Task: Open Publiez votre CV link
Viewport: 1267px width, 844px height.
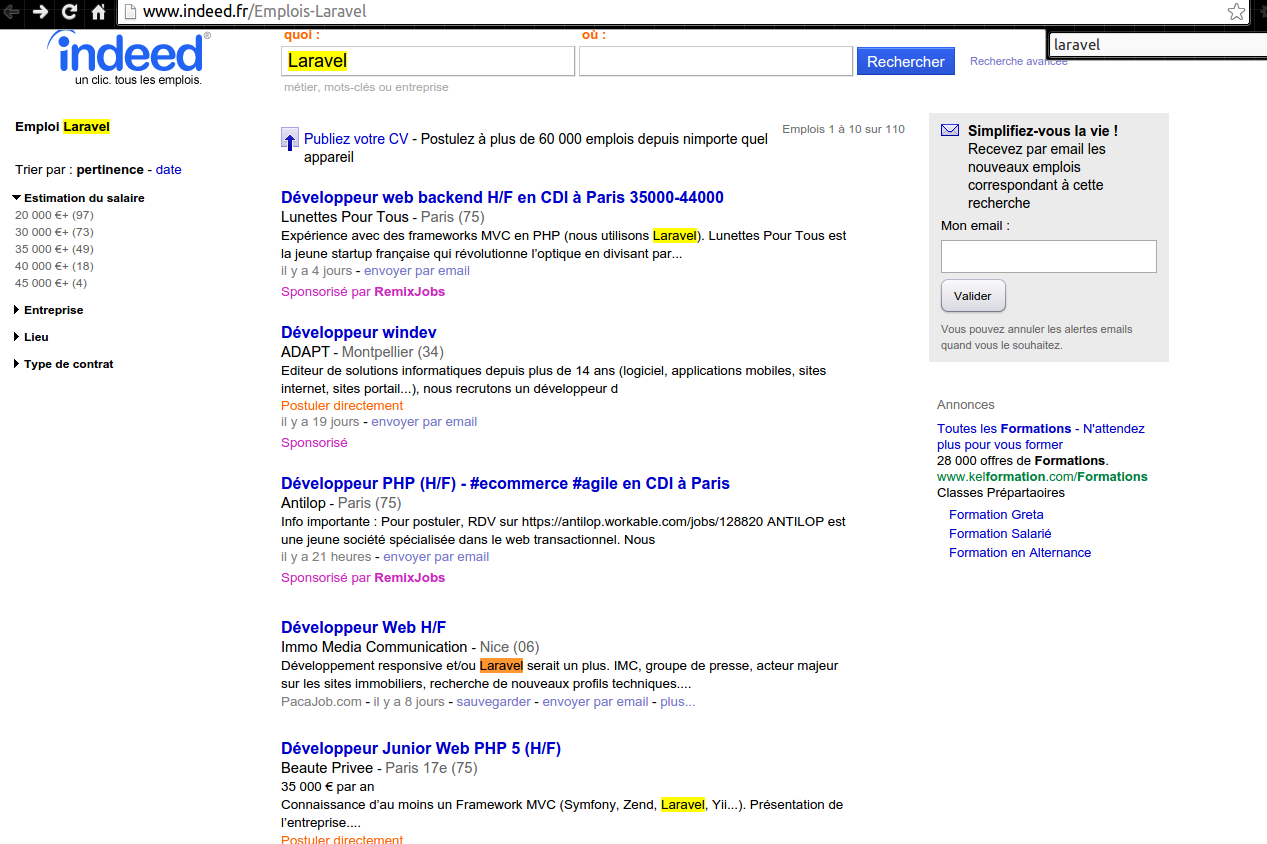Action: [356, 139]
